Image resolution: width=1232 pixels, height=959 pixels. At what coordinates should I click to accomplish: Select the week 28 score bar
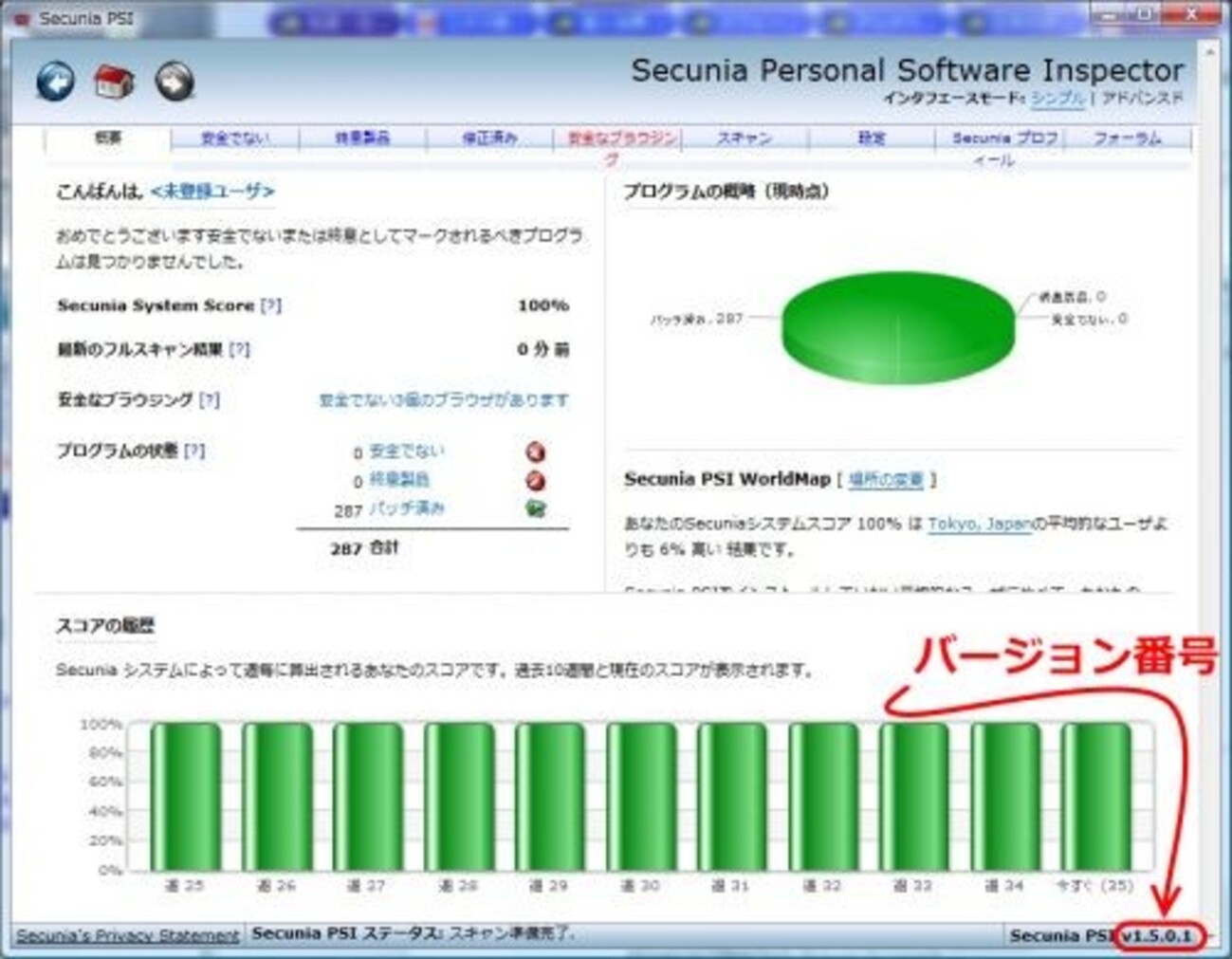459,797
